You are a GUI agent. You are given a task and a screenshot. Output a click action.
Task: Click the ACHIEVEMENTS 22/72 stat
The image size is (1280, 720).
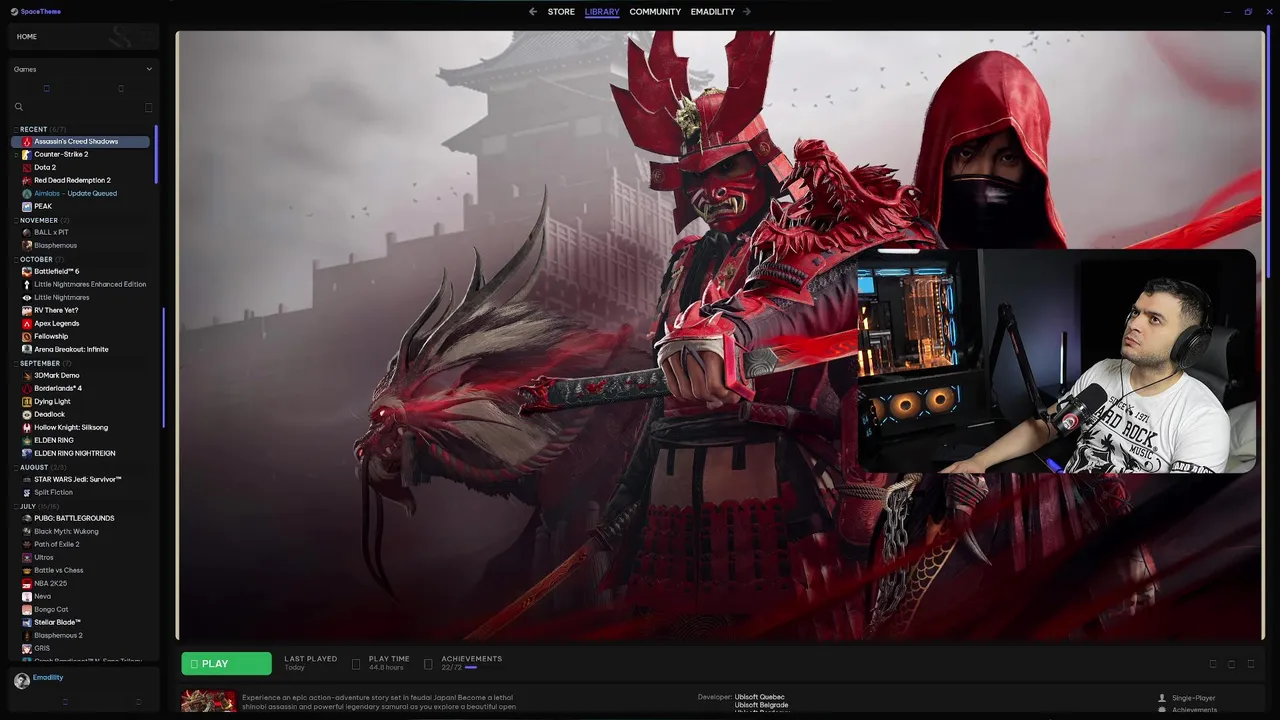point(471,663)
